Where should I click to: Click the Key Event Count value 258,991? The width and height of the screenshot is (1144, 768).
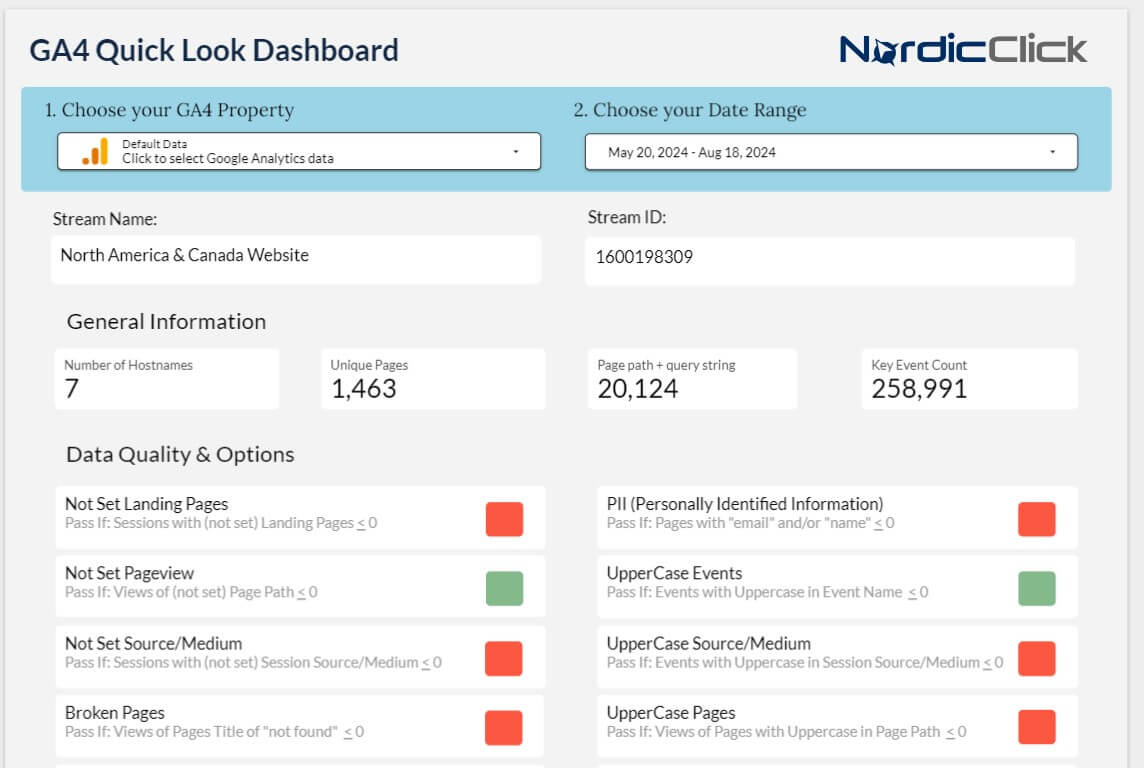click(919, 389)
